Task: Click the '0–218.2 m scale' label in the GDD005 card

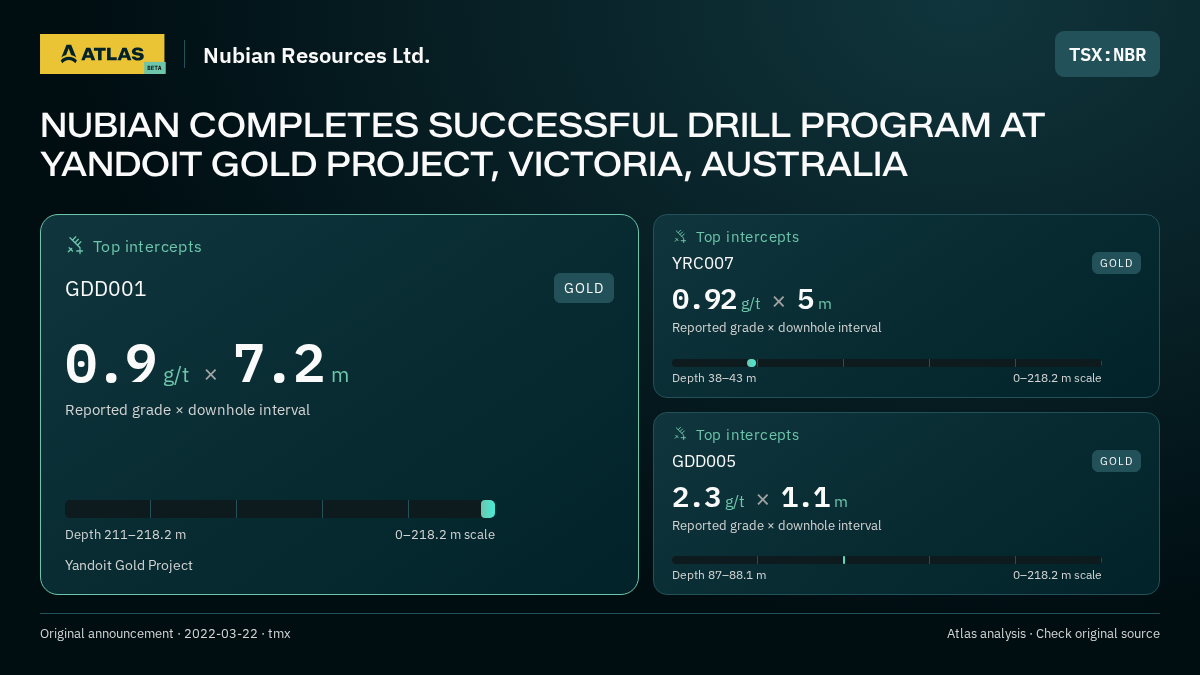Action: click(1057, 575)
